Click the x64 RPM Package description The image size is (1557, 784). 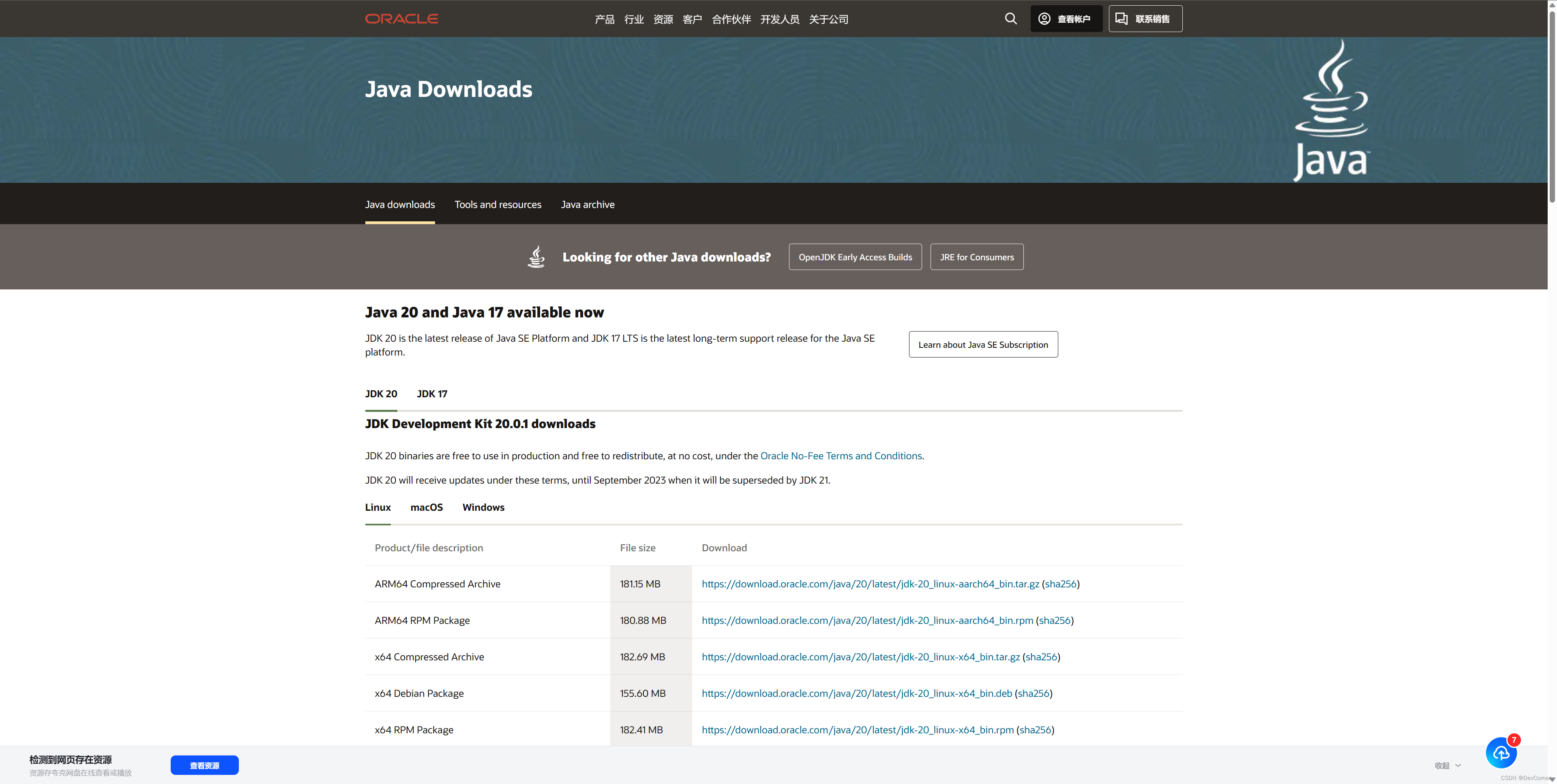414,730
